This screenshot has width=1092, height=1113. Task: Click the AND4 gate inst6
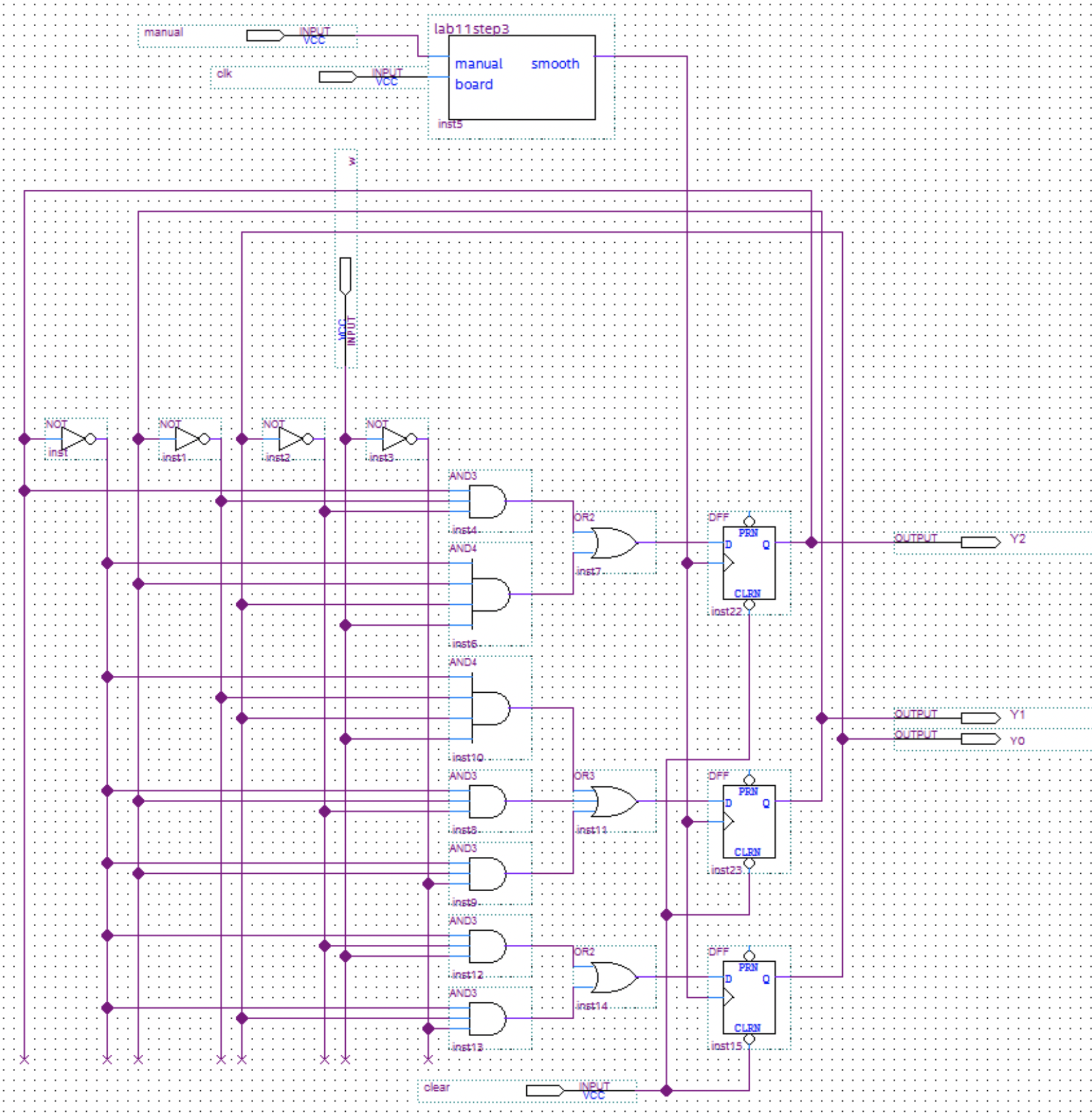point(490,594)
